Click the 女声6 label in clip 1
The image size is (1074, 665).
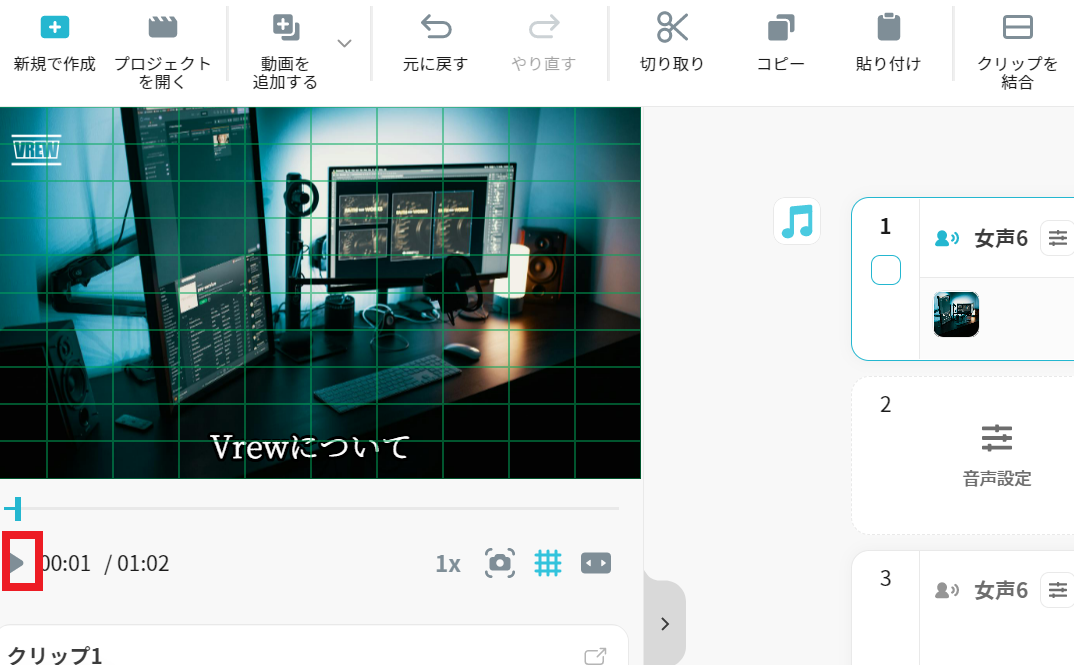pyautogui.click(x=1001, y=238)
